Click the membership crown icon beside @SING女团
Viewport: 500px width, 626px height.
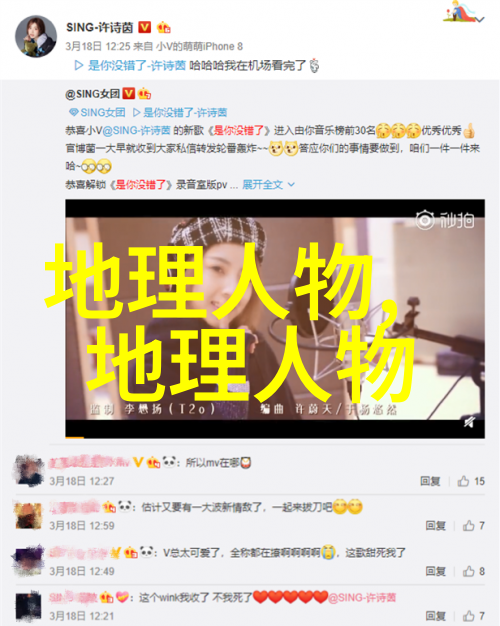(144, 94)
